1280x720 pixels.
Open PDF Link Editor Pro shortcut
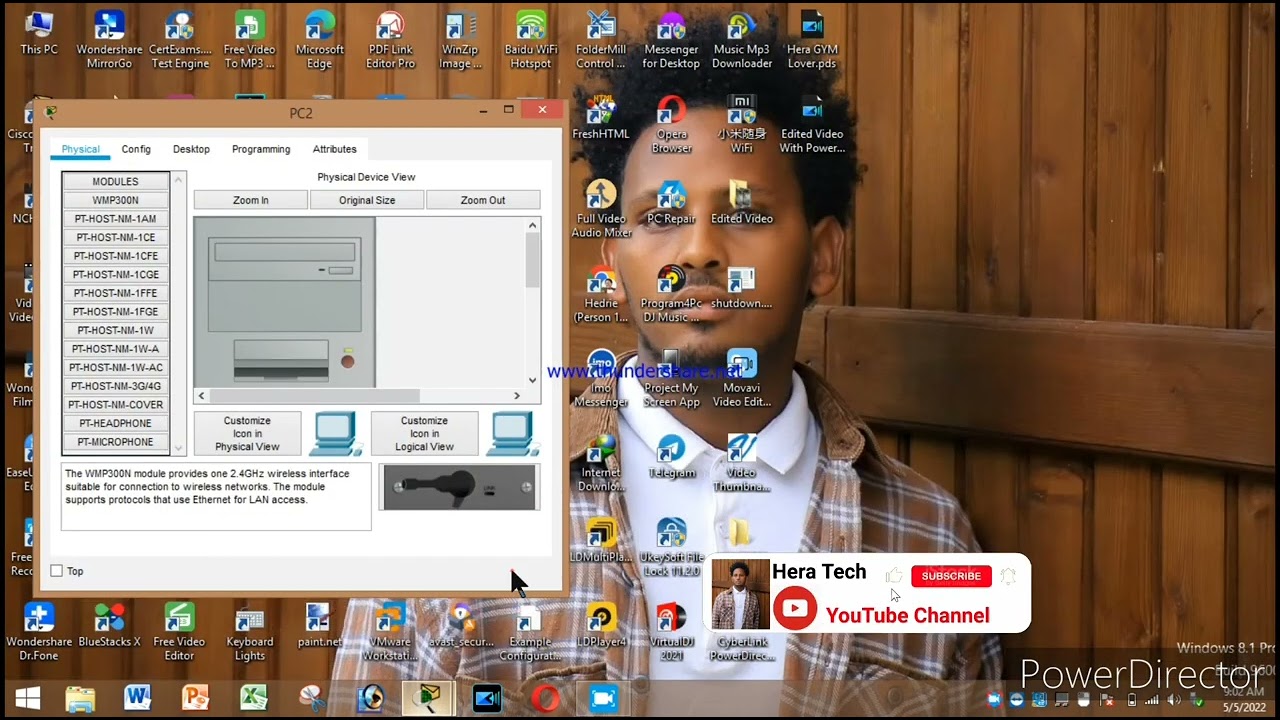[390, 40]
